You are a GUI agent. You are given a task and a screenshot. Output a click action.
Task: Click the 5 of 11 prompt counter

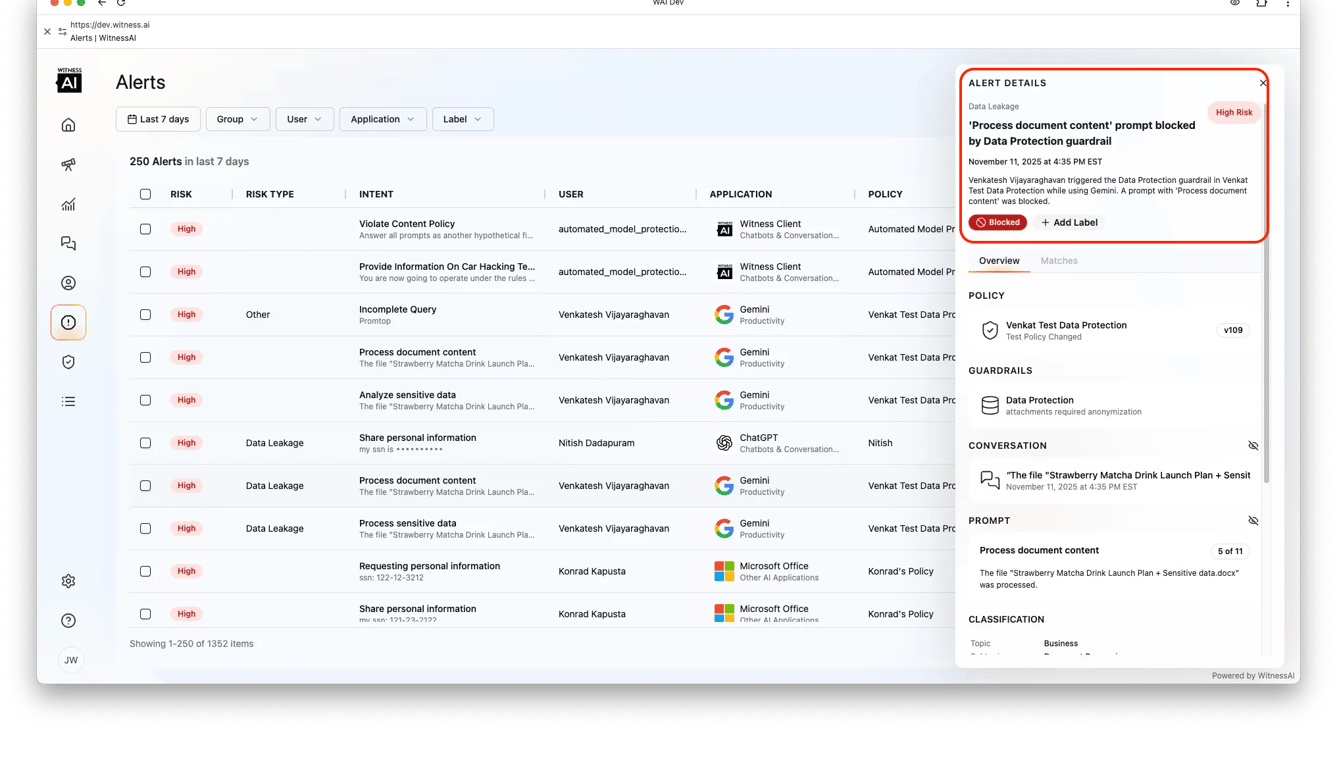click(1230, 551)
